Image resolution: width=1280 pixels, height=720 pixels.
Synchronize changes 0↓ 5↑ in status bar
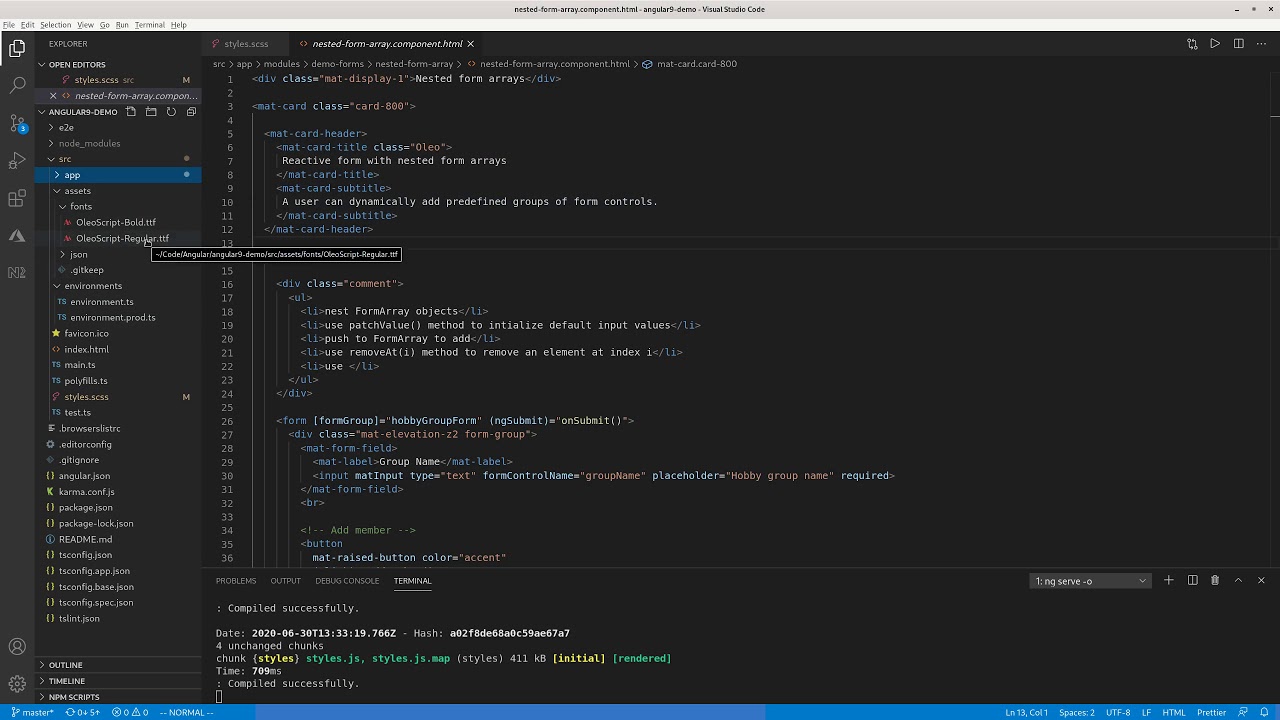pos(83,713)
